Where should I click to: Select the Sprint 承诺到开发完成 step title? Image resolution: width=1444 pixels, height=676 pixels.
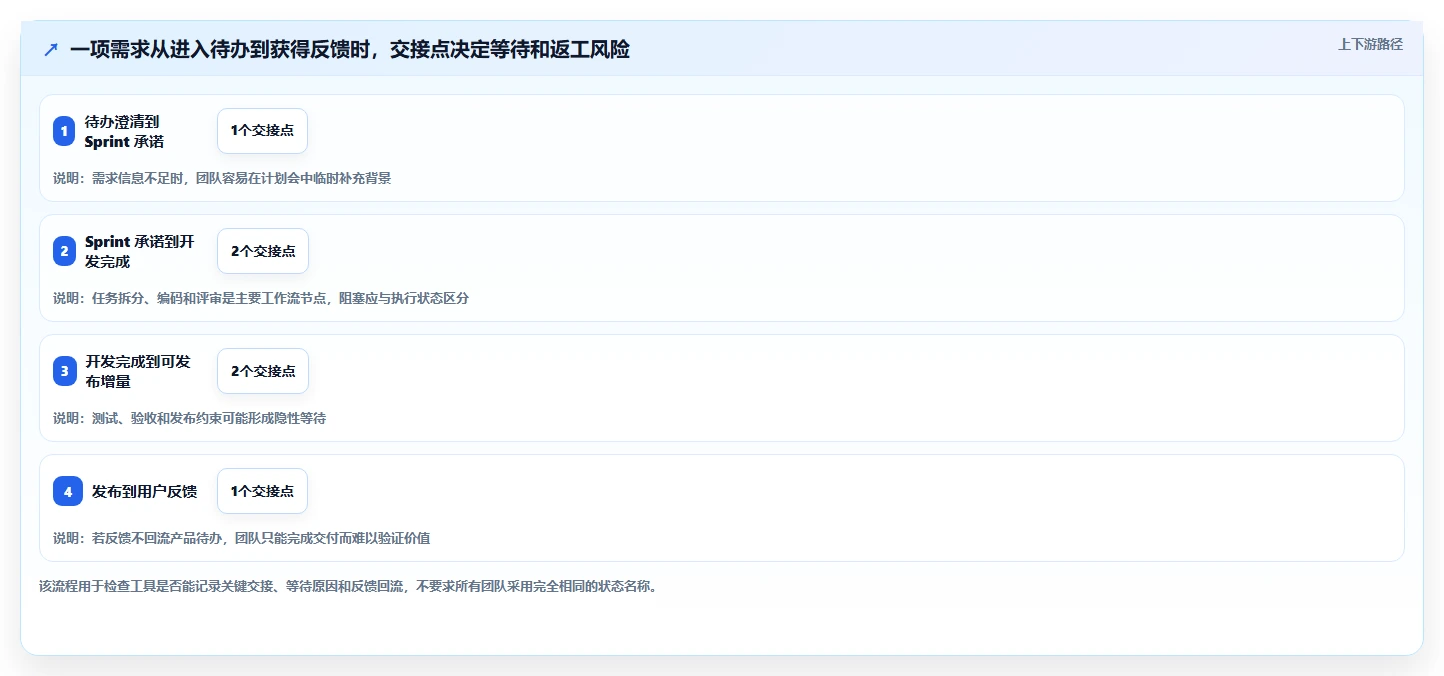coord(140,251)
